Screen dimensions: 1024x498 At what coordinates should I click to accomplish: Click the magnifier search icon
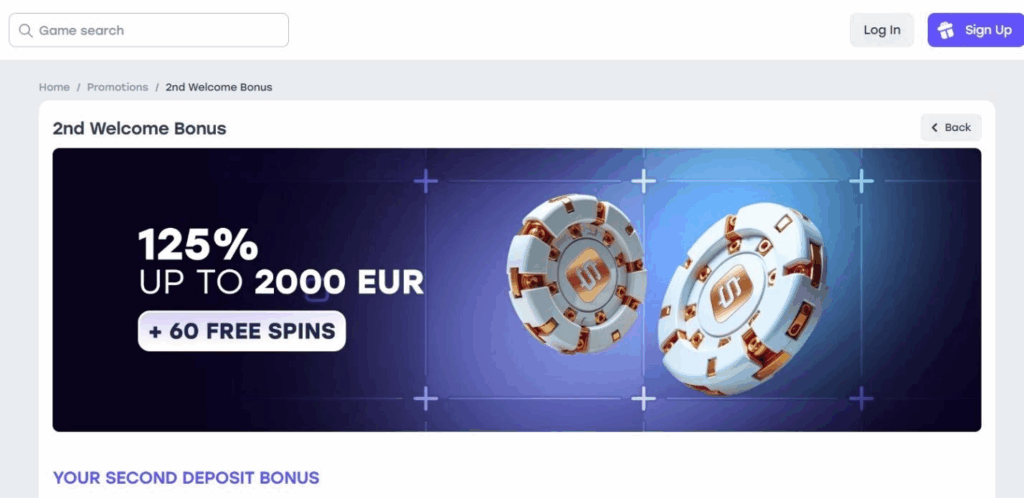pyautogui.click(x=26, y=31)
